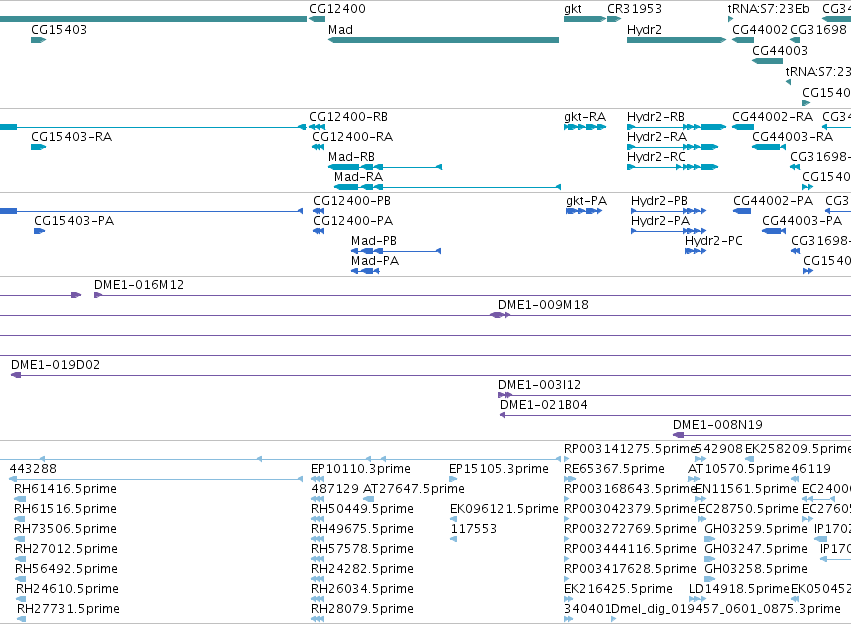Click the Mad-PB protein label
This screenshot has height=624, width=851.
click(x=373, y=241)
